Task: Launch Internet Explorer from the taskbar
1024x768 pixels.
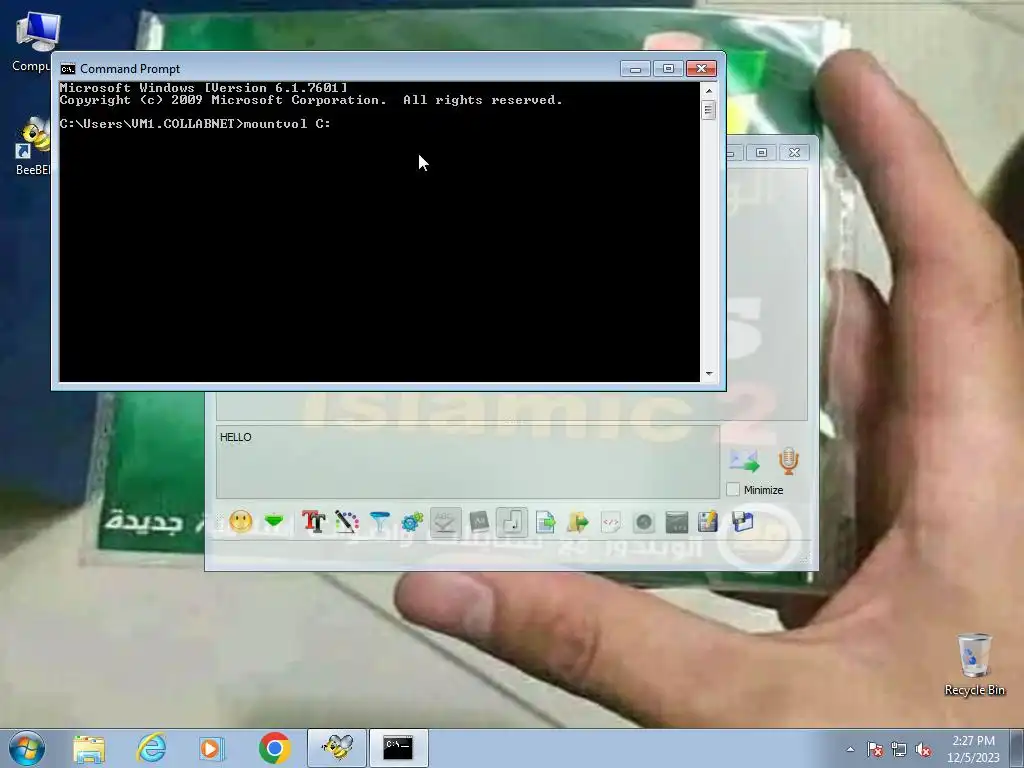Action: [151, 748]
